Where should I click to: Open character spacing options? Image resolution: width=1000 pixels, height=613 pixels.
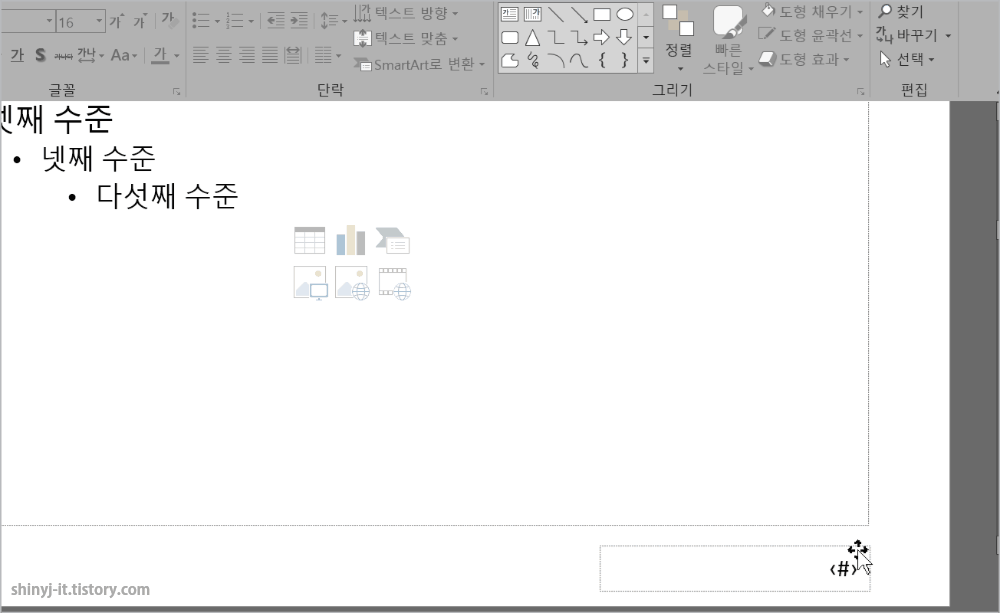[90, 55]
